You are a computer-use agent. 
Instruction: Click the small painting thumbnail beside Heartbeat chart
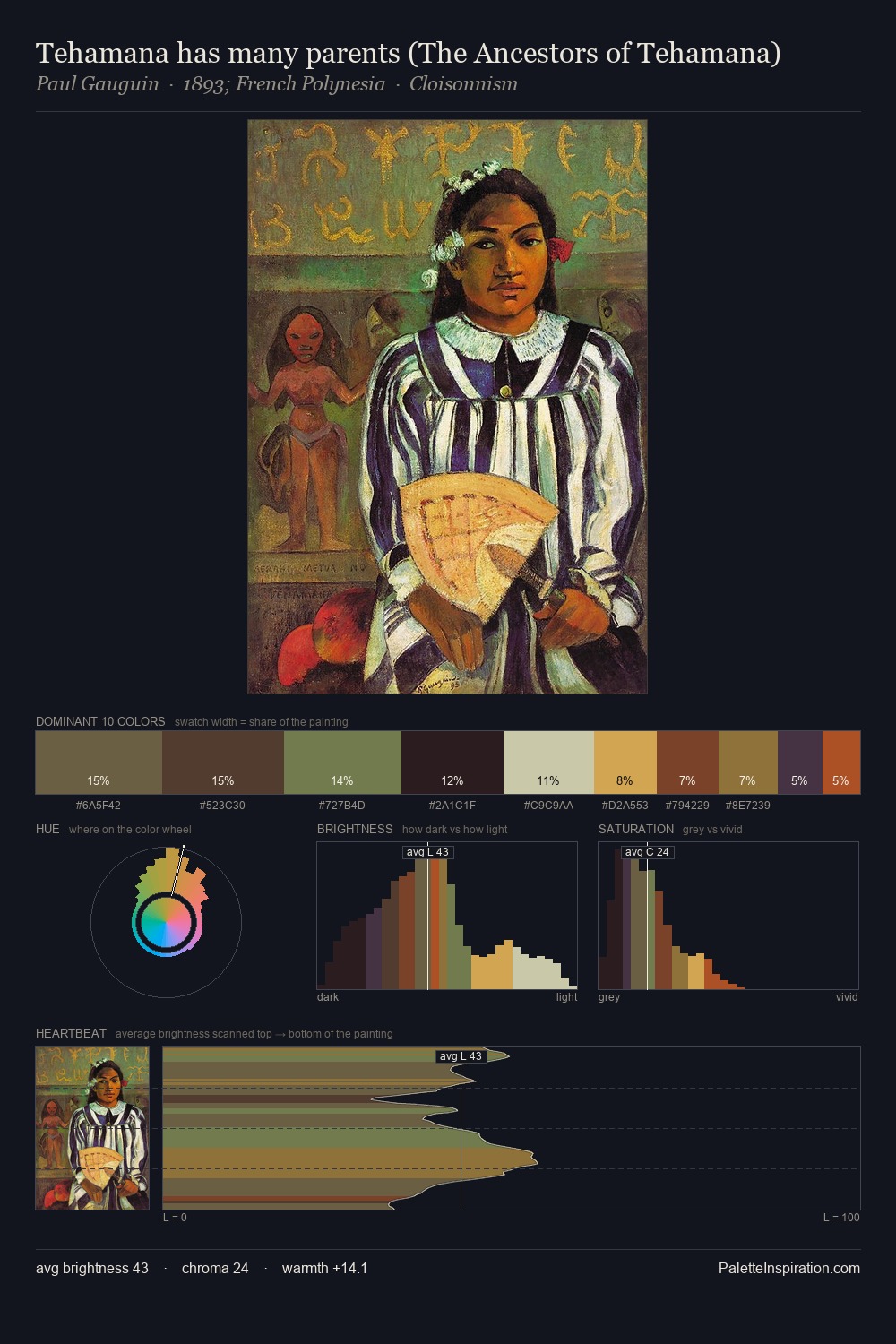click(92, 1128)
